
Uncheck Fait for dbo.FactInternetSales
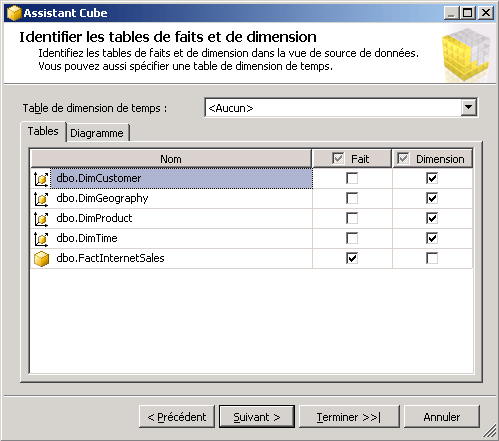[352, 258]
